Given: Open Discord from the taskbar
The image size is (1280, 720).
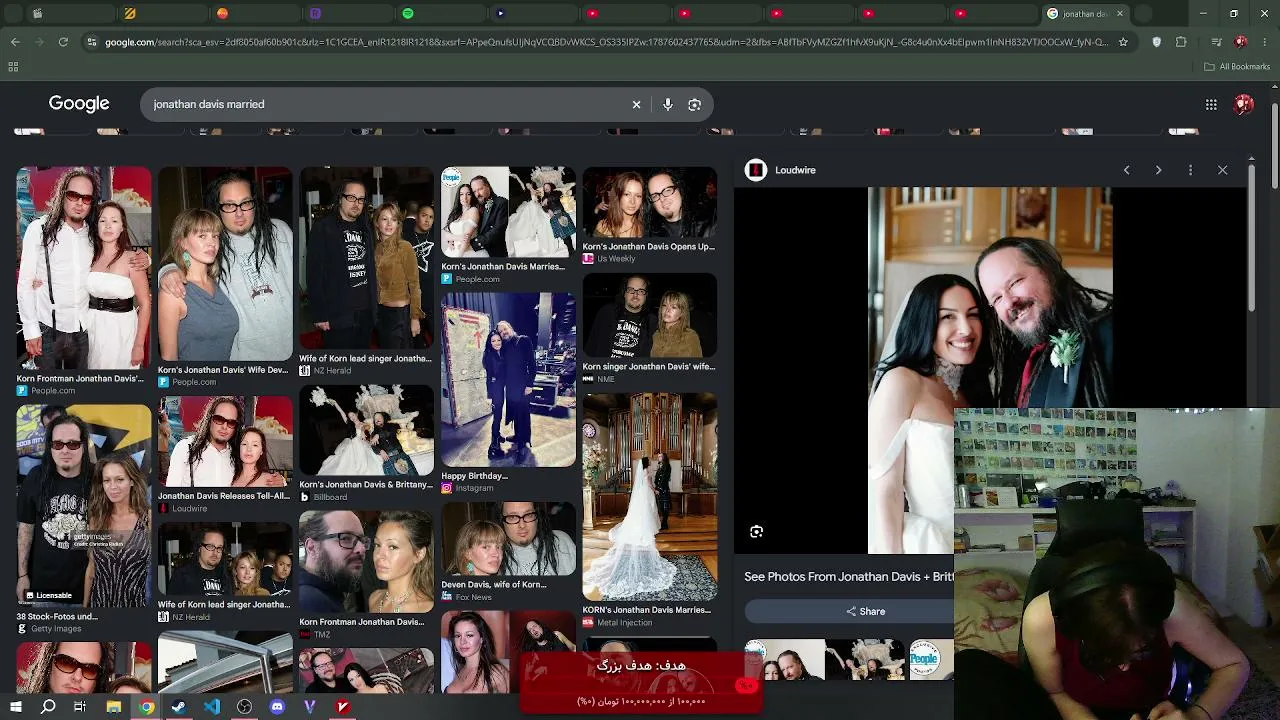Looking at the screenshot, I should pyautogui.click(x=277, y=707).
